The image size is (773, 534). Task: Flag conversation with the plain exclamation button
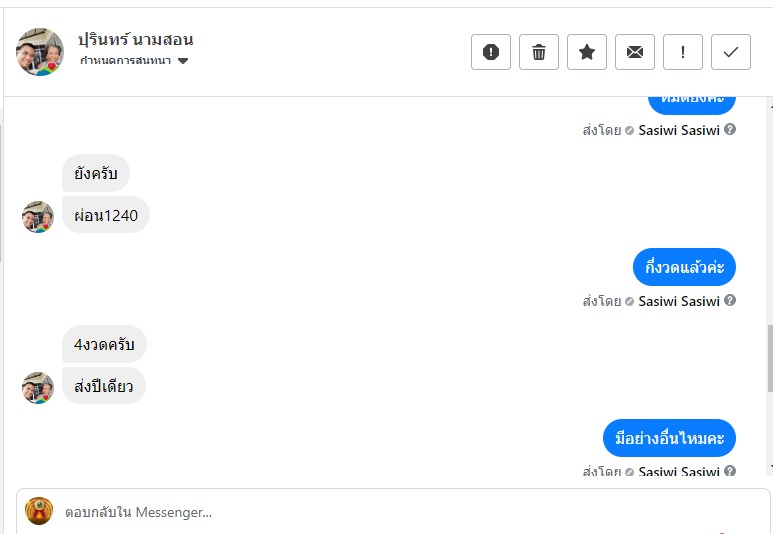click(683, 52)
